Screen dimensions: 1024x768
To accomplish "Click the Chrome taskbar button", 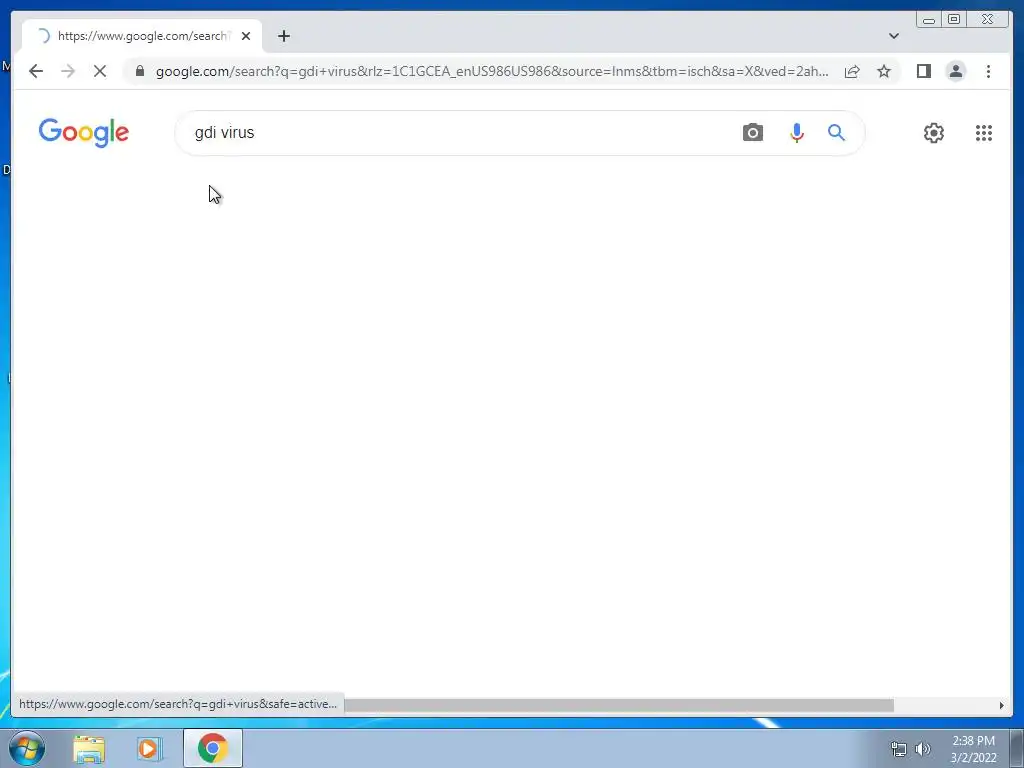I will pyautogui.click(x=213, y=748).
